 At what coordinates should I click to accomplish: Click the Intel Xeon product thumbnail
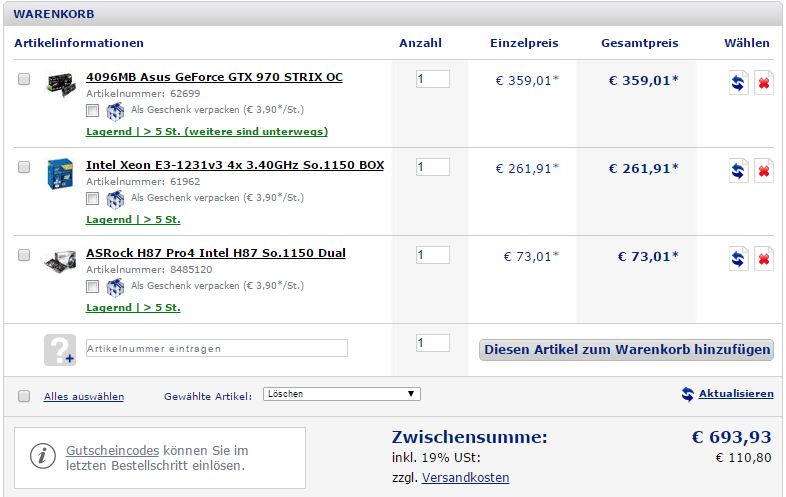(60, 174)
